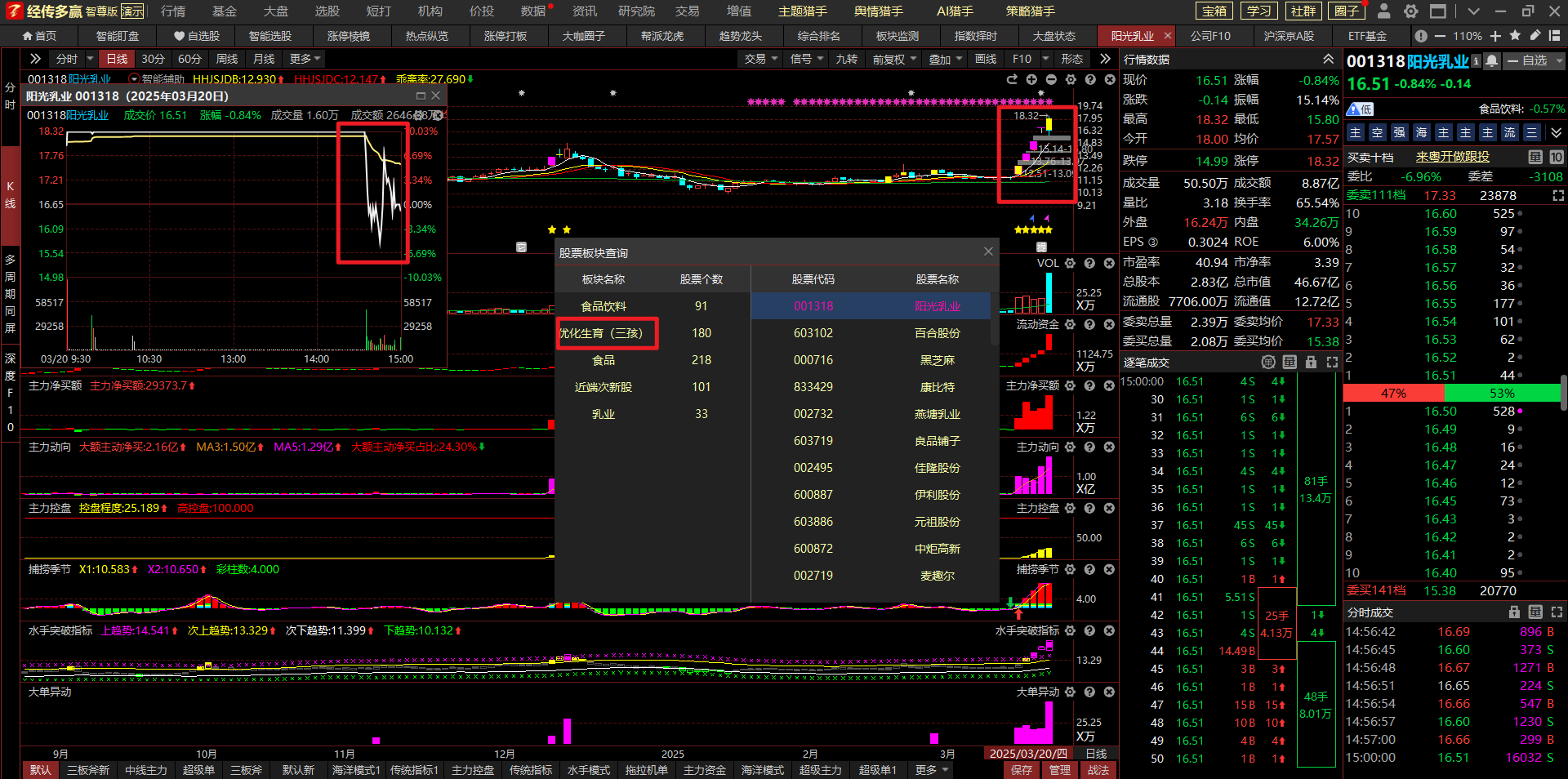
Task: Select stock 603102 百合股份 row
Action: (x=871, y=333)
